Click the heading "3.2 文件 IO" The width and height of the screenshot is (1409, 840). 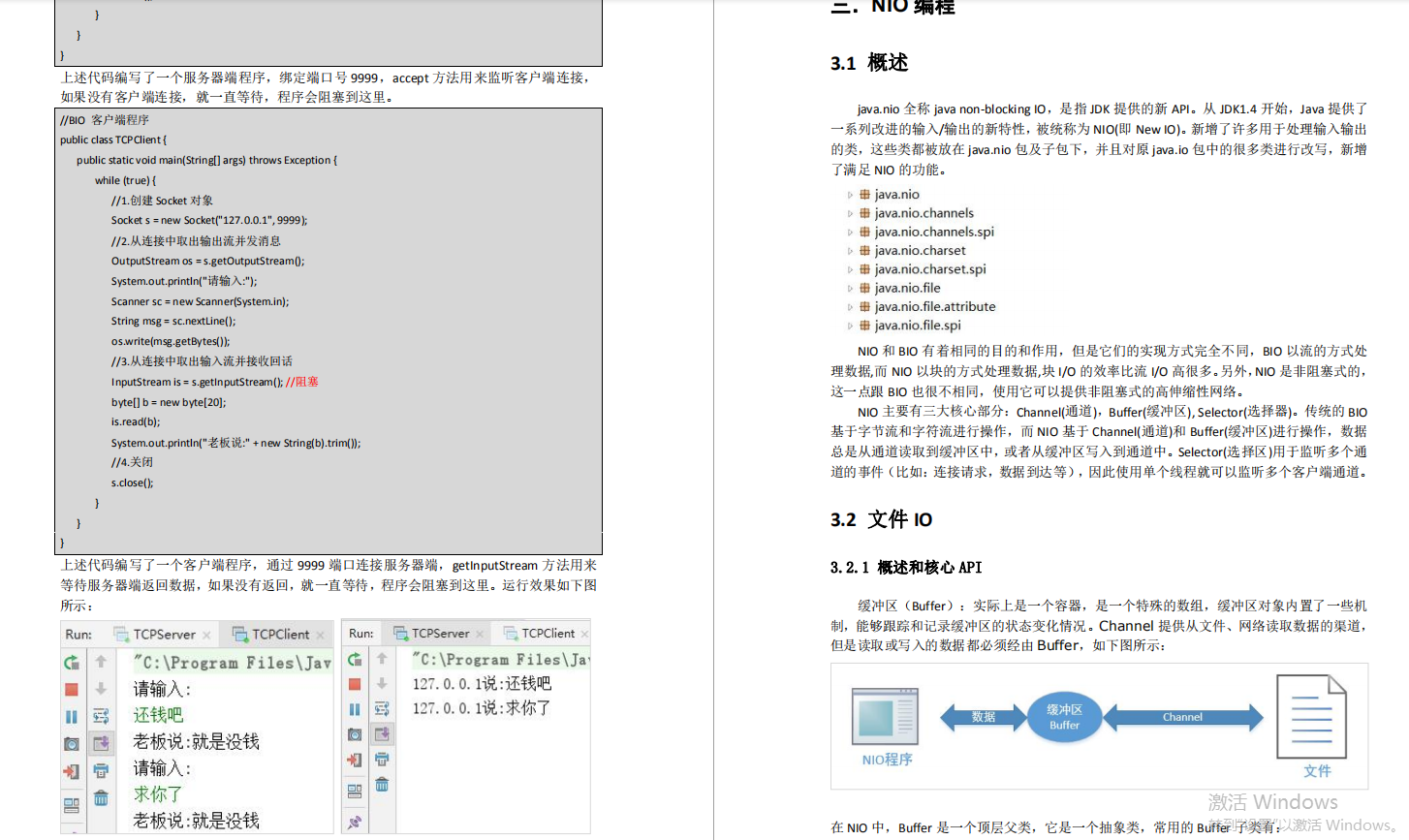click(881, 520)
